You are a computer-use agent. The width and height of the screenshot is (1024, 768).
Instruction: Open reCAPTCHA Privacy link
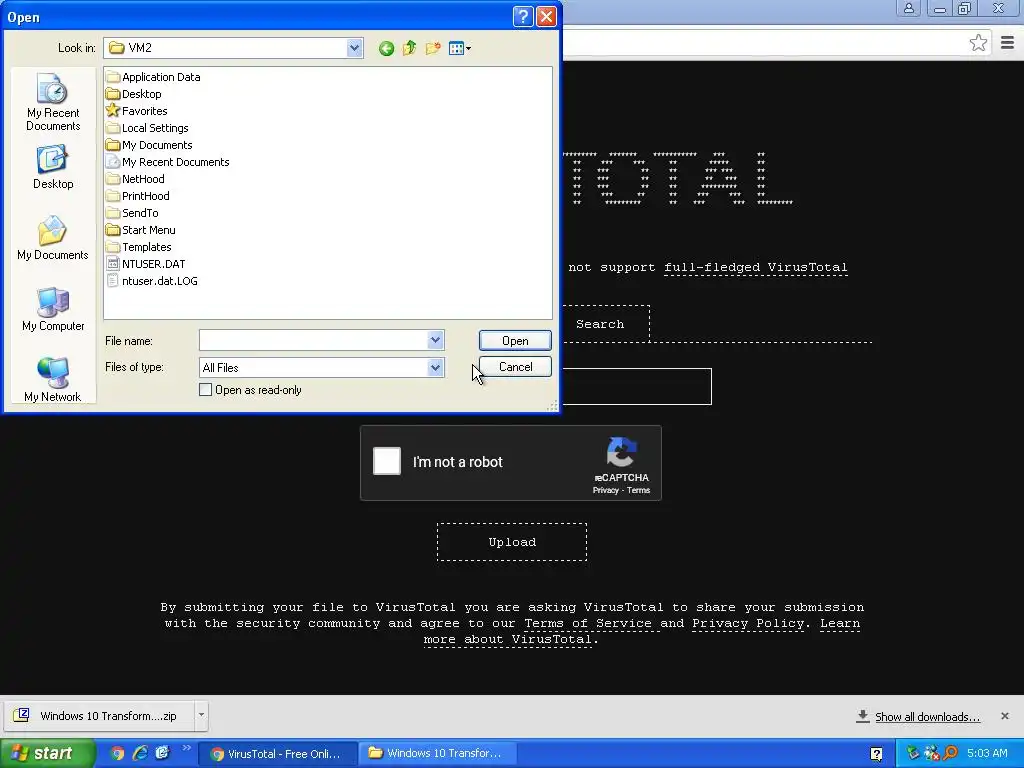[x=605, y=490]
